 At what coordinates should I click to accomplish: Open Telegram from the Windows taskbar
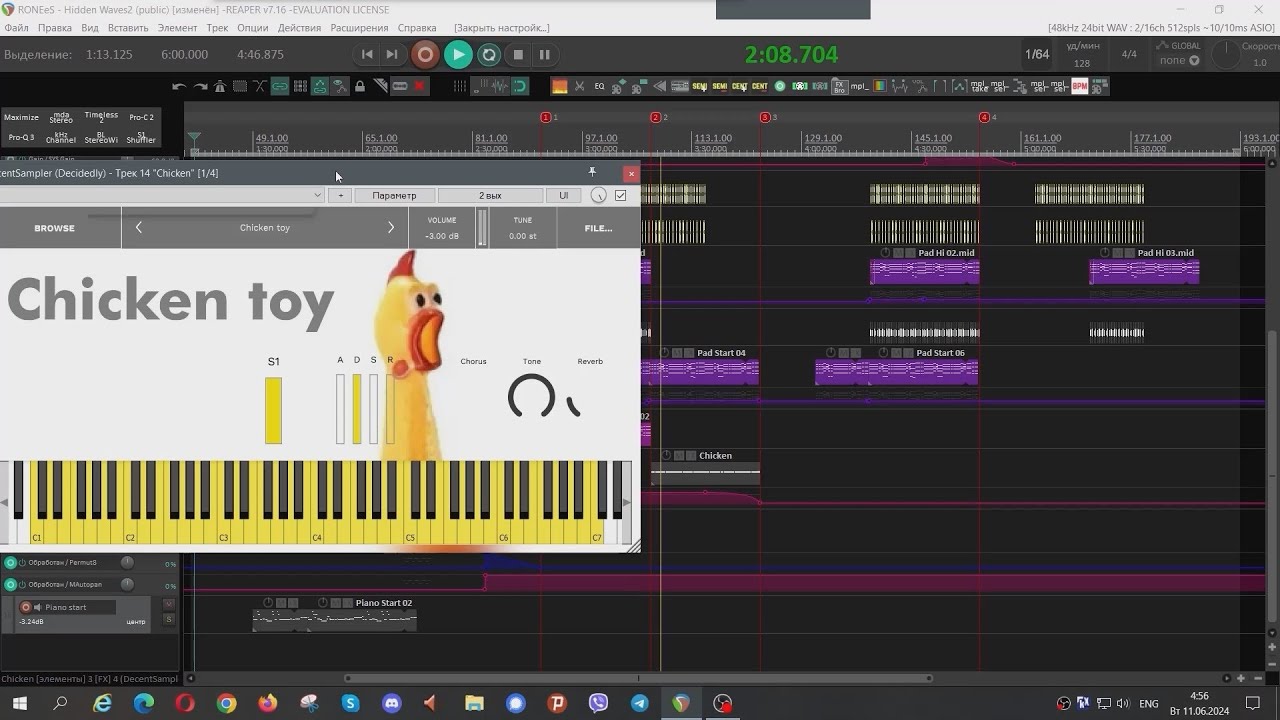(640, 704)
